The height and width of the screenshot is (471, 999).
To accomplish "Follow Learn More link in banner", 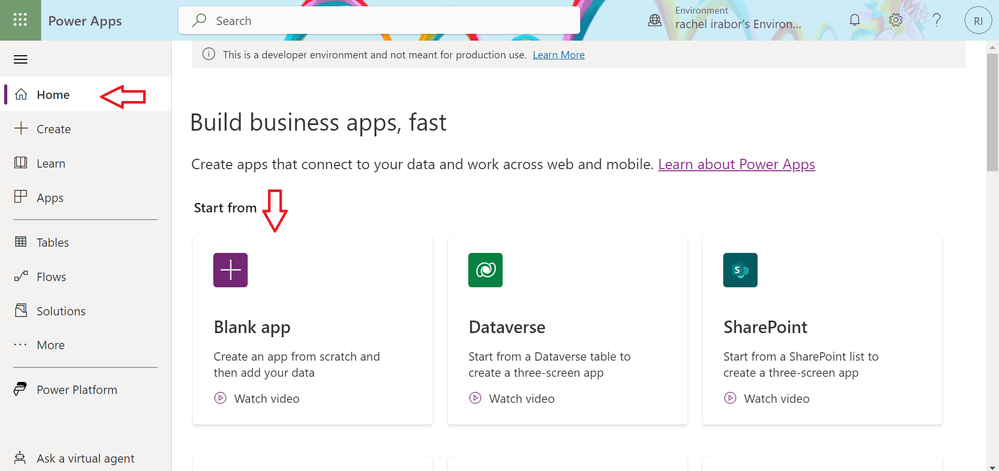I will [x=559, y=55].
